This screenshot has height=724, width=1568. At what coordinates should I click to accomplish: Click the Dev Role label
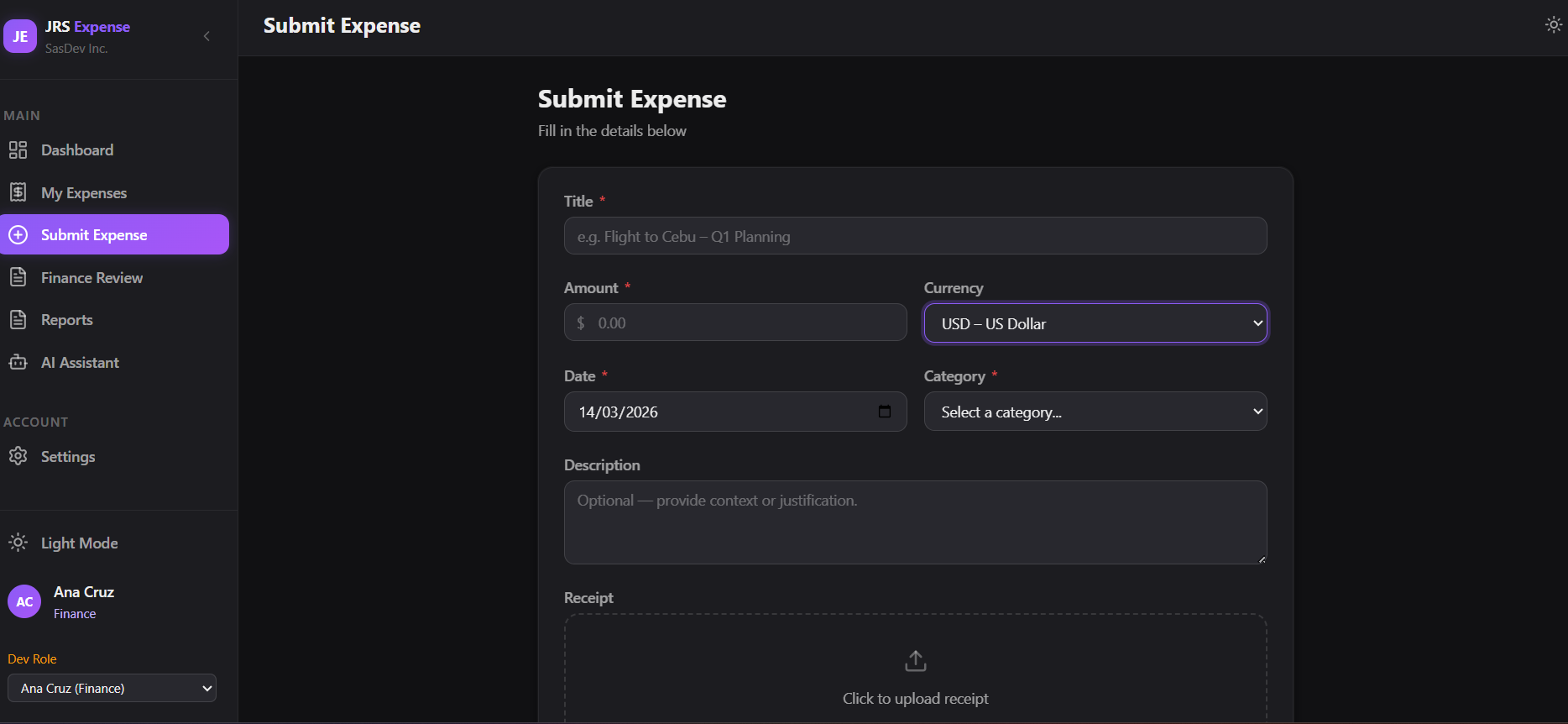(x=32, y=659)
